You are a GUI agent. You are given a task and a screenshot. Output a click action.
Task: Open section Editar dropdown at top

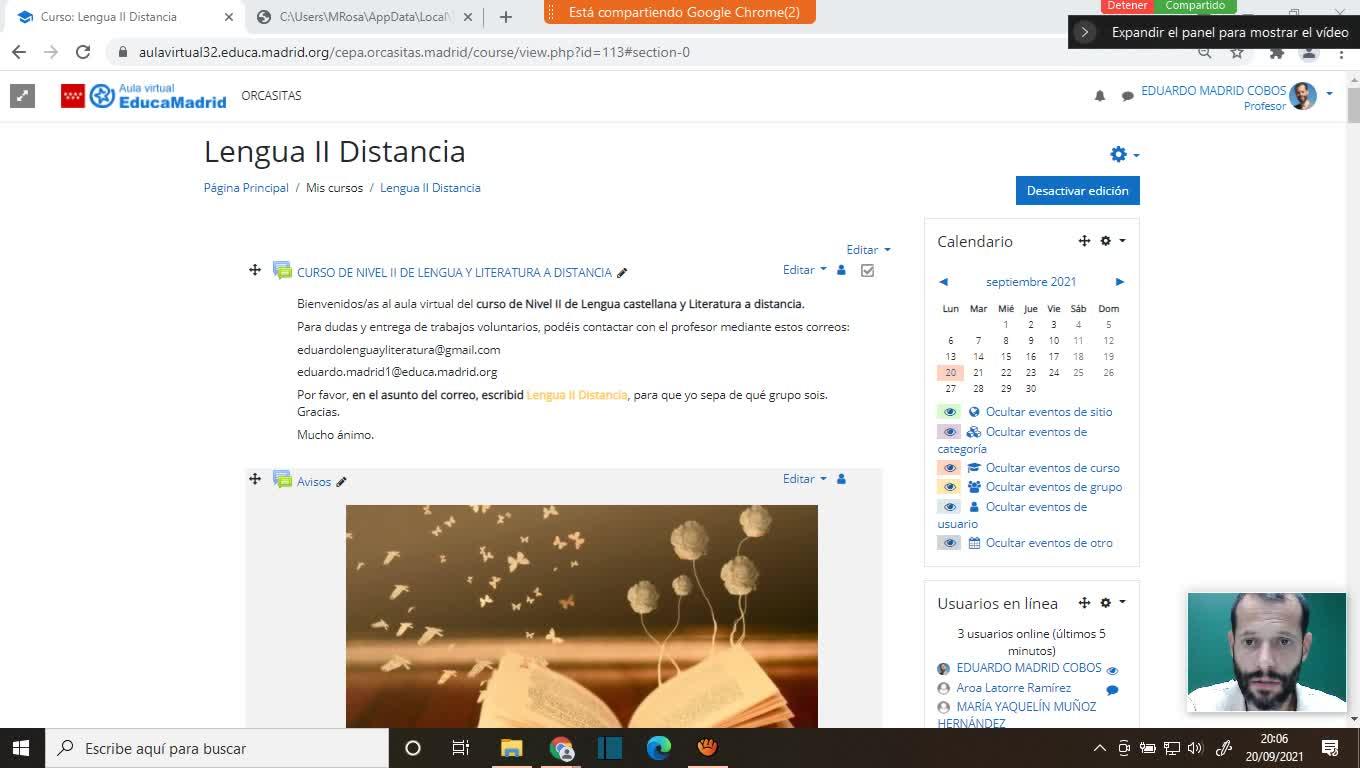click(x=868, y=250)
